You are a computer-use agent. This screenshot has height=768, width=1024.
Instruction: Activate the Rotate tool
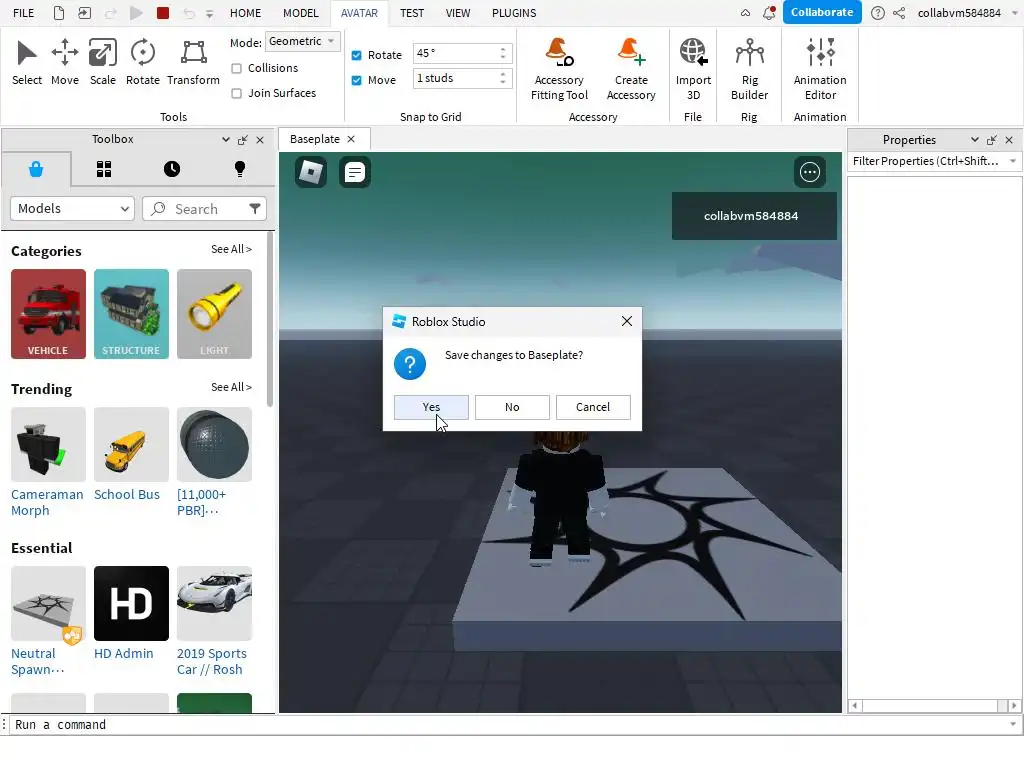coord(142,63)
